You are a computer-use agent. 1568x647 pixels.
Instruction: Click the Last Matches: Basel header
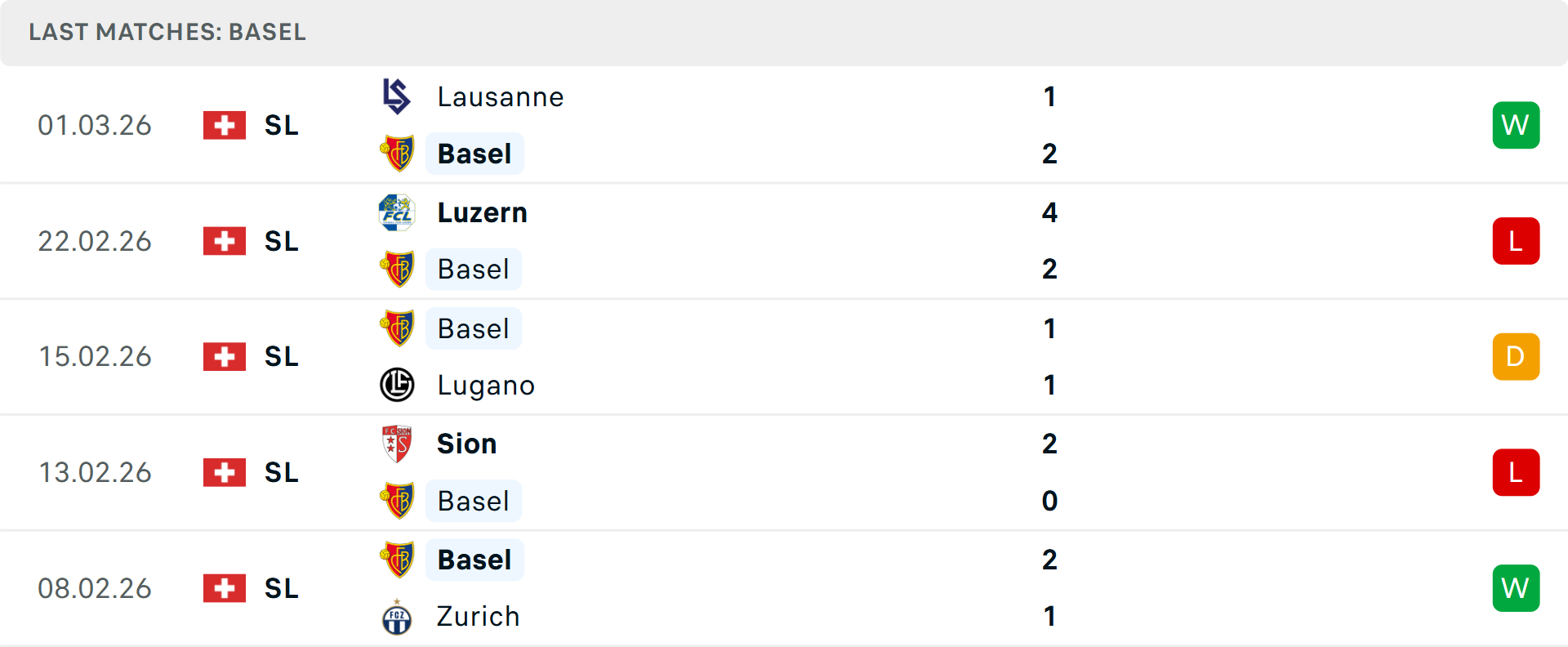(x=167, y=32)
